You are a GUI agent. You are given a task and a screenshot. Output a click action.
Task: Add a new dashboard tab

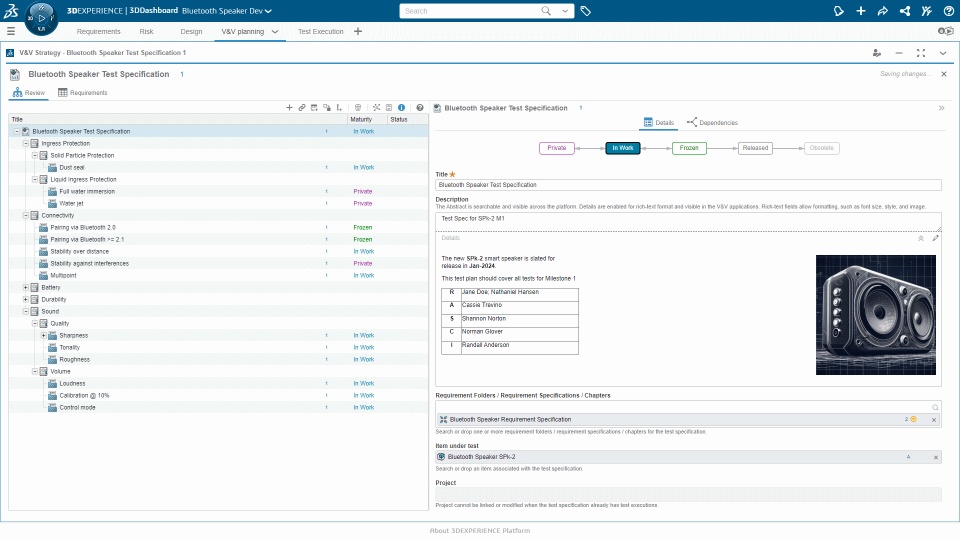[358, 32]
